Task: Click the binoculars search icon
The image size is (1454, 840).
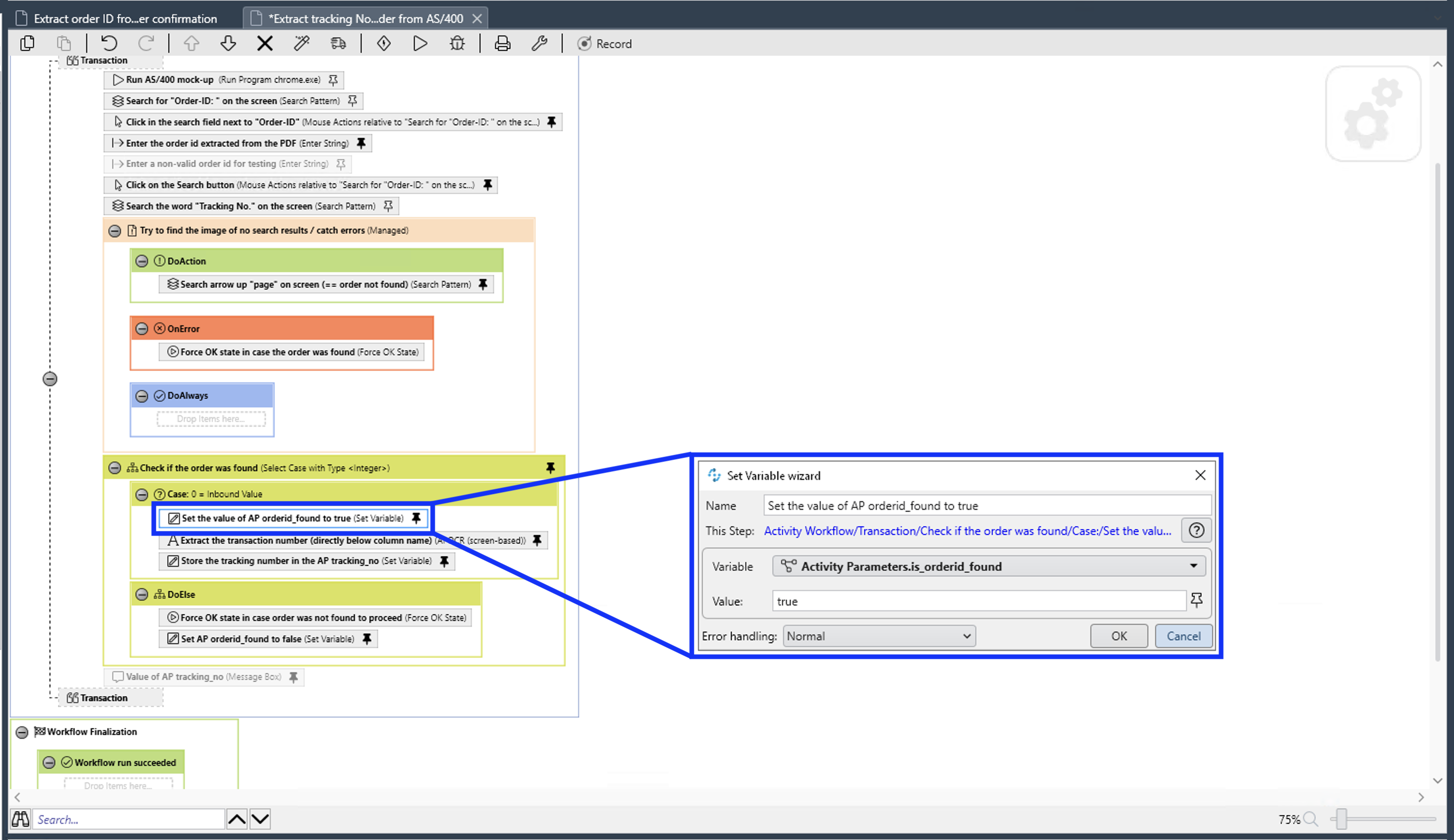Action: 21,819
